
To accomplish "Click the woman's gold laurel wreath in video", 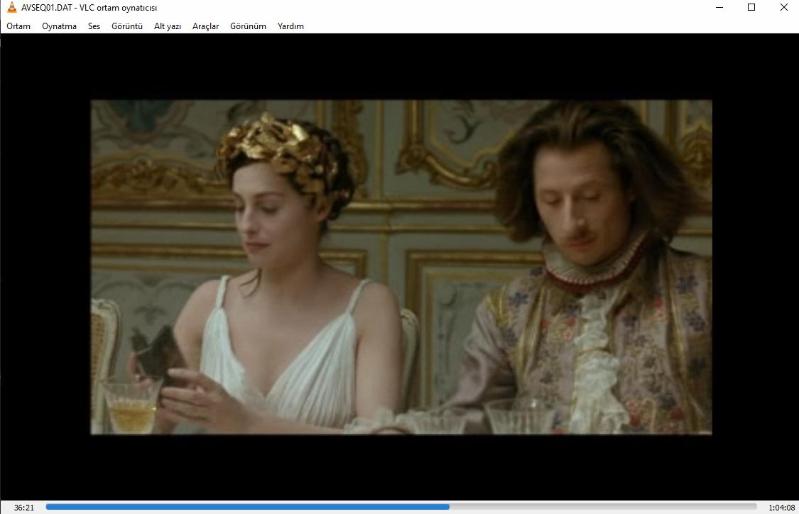I will click(275, 150).
